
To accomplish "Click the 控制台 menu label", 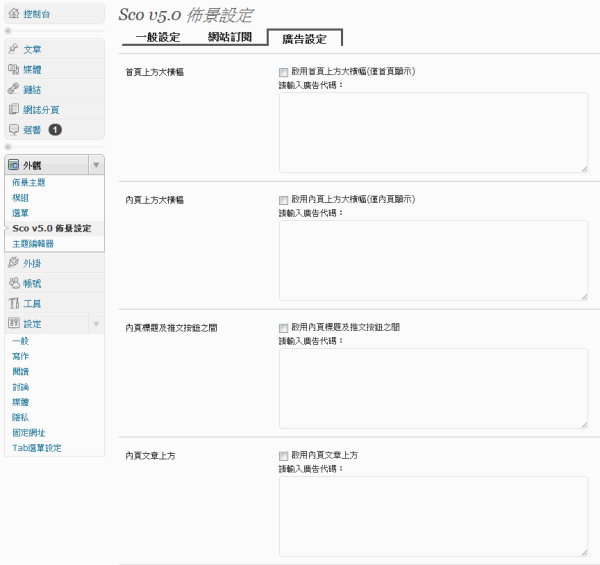I will (37, 14).
